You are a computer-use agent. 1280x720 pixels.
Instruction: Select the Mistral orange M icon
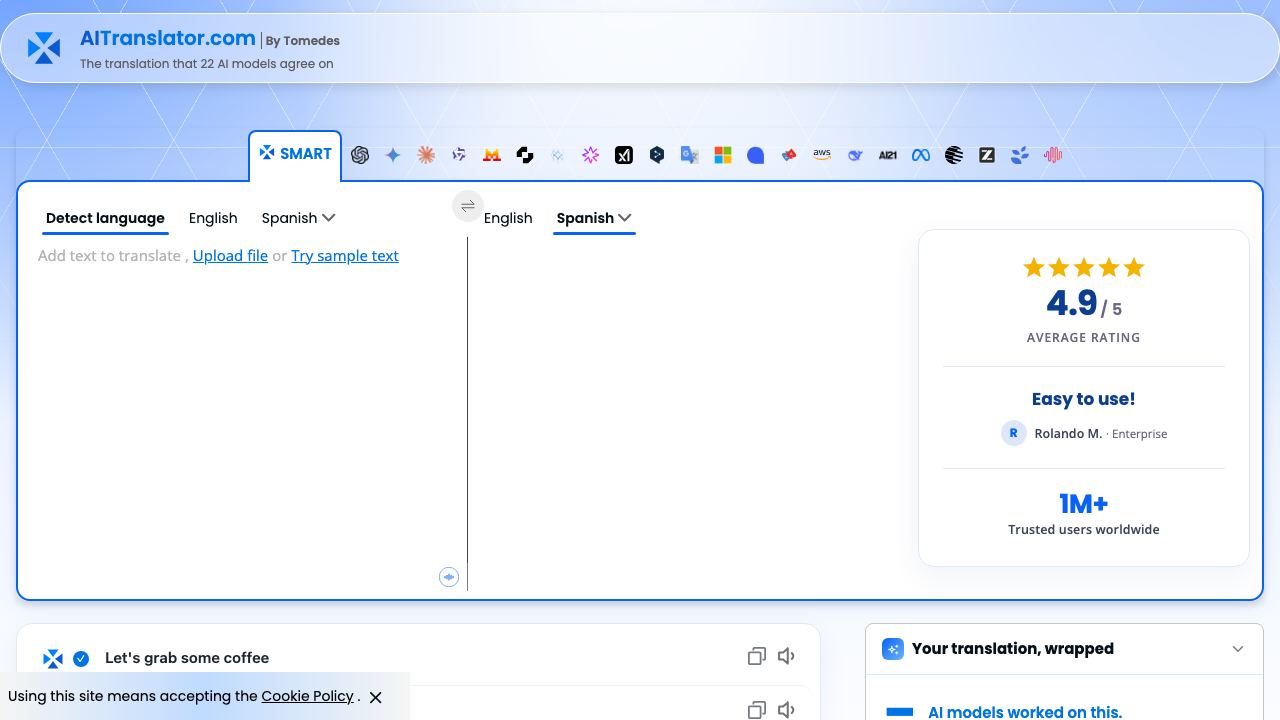(x=492, y=155)
